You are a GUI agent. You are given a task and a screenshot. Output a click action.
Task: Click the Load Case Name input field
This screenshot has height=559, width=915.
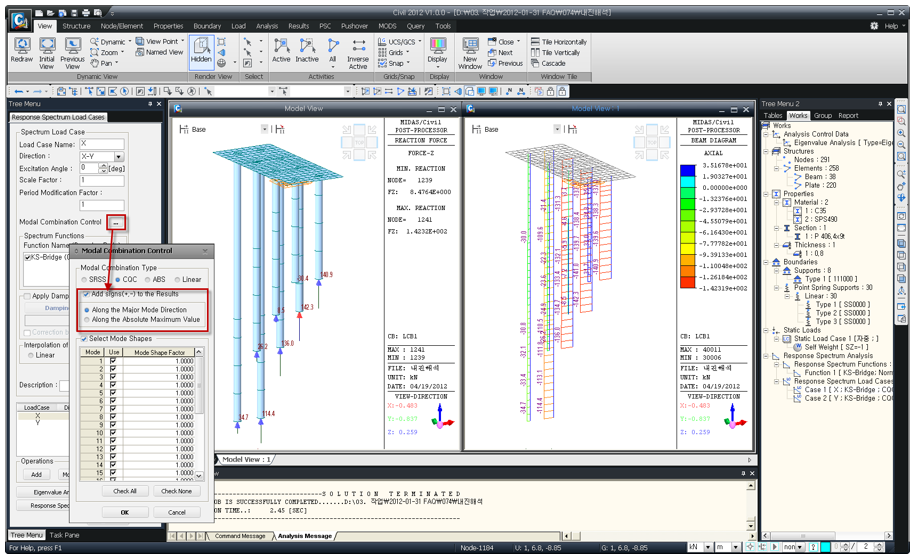pyautogui.click(x=102, y=144)
